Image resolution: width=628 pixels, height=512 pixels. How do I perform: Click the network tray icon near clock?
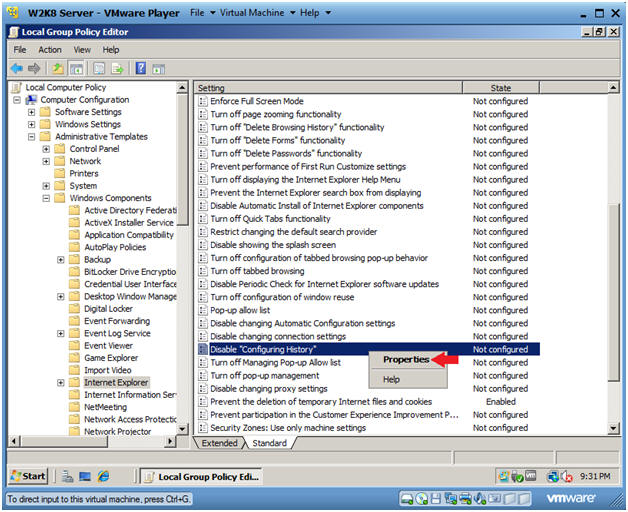tap(553, 476)
